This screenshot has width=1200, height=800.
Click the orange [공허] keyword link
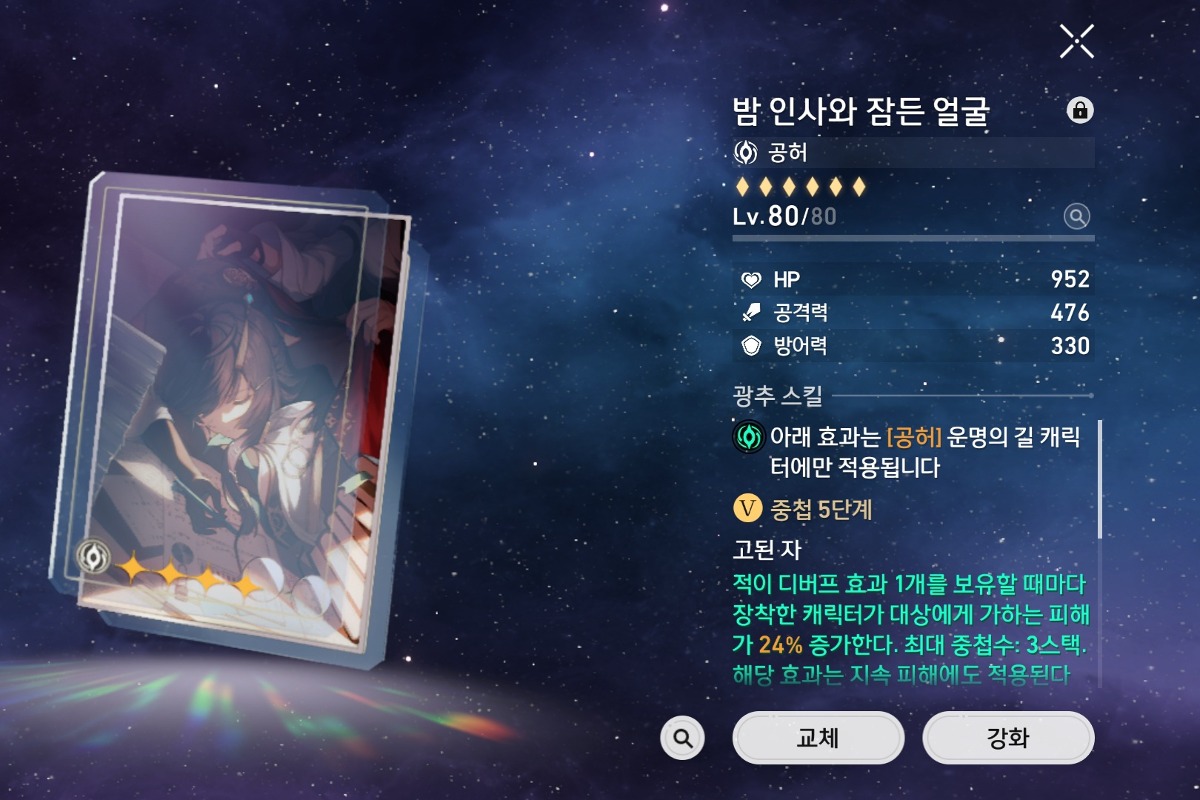coord(915,438)
